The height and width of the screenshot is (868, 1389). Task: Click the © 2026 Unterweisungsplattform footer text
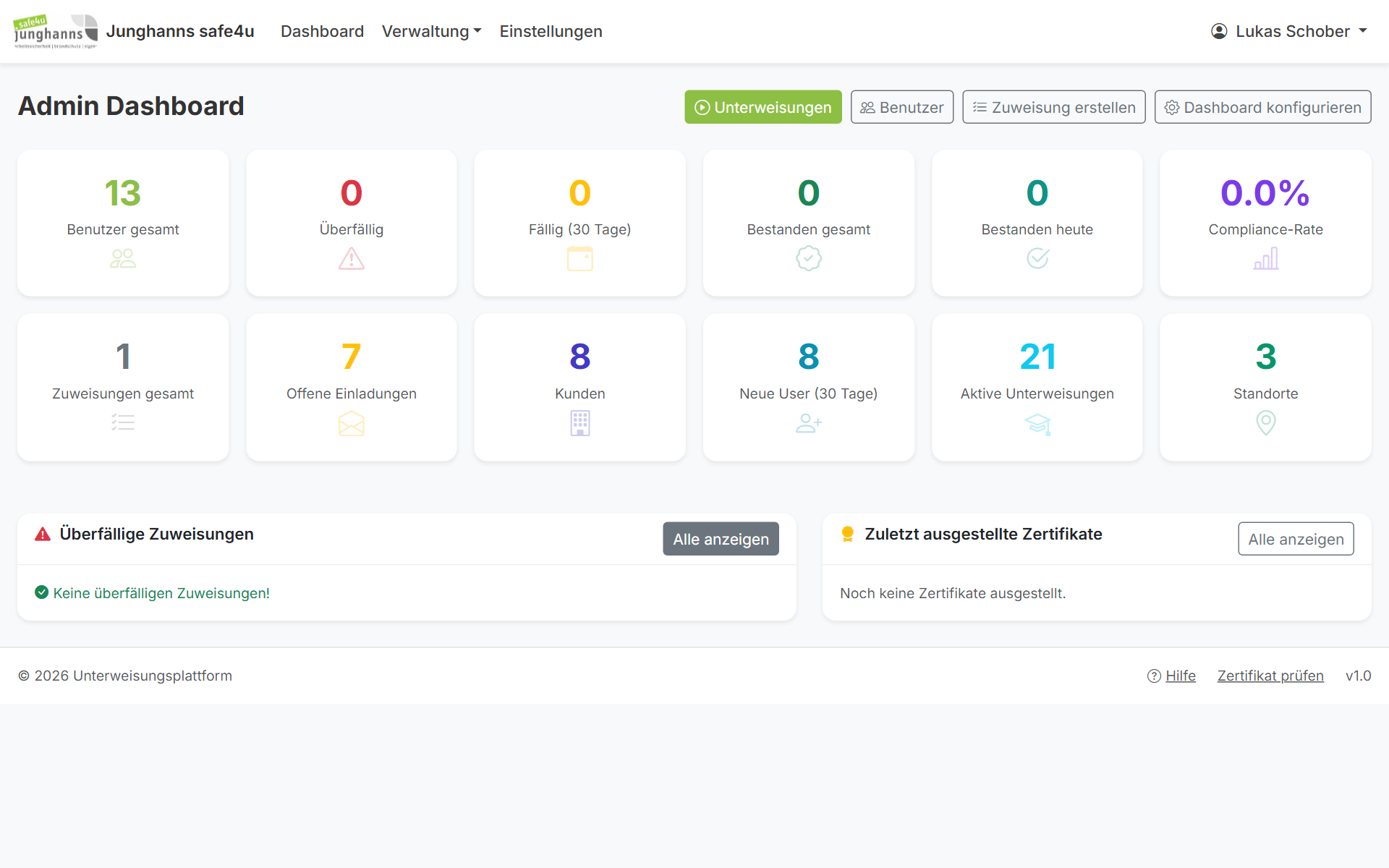125,676
